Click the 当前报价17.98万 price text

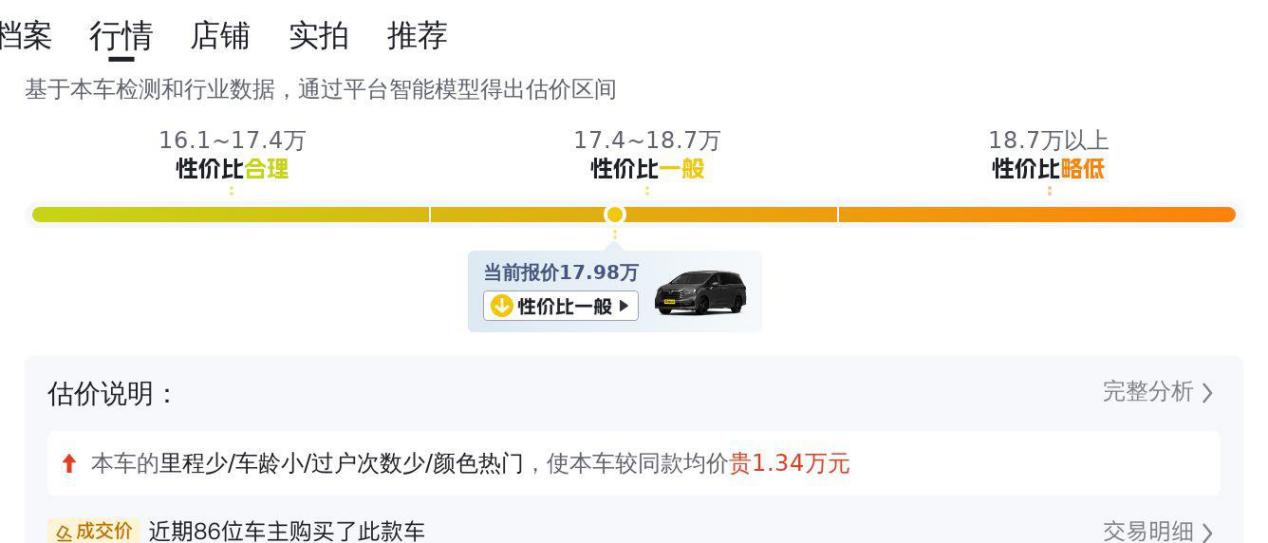(561, 272)
